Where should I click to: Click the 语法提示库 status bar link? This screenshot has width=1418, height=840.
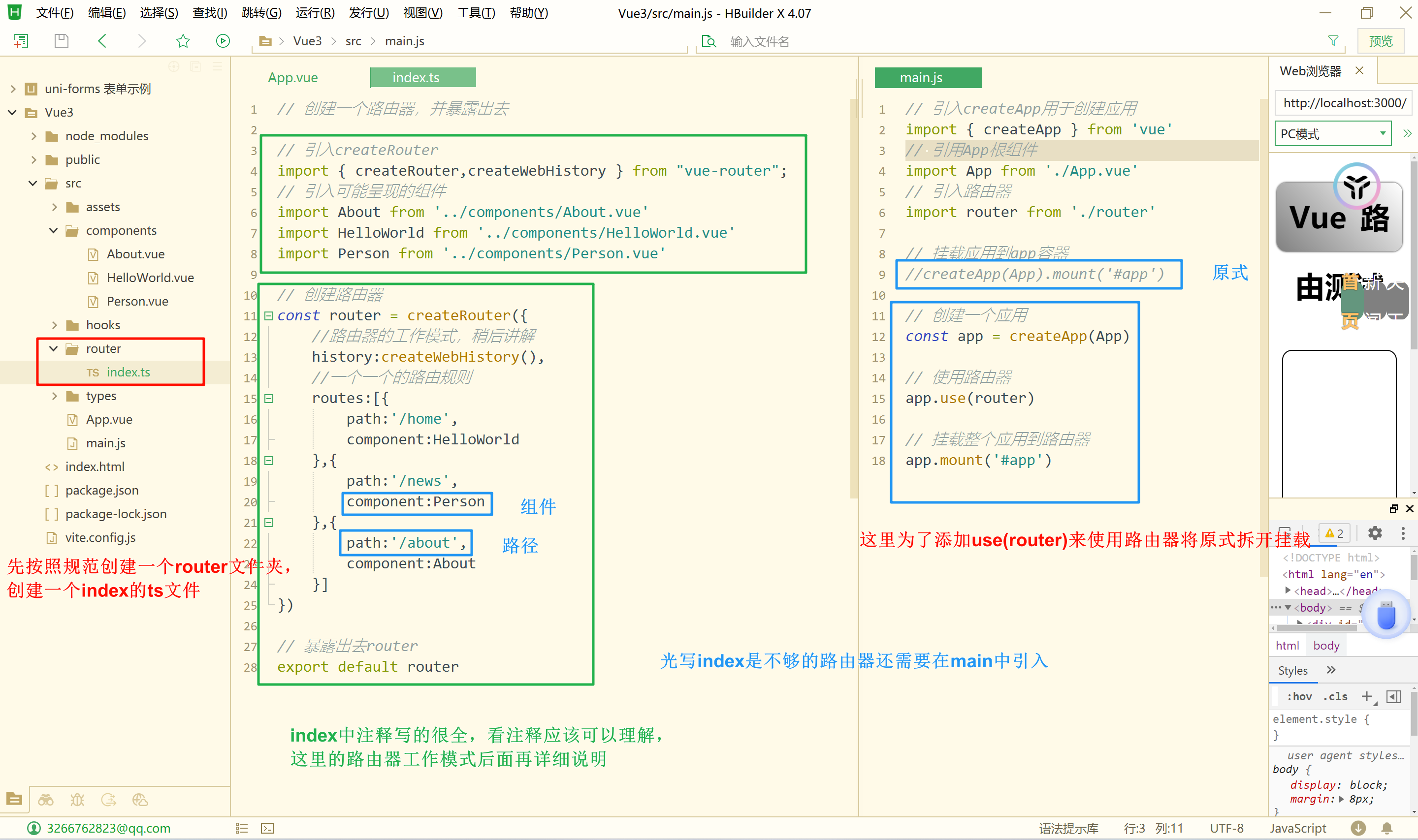(x=1068, y=828)
